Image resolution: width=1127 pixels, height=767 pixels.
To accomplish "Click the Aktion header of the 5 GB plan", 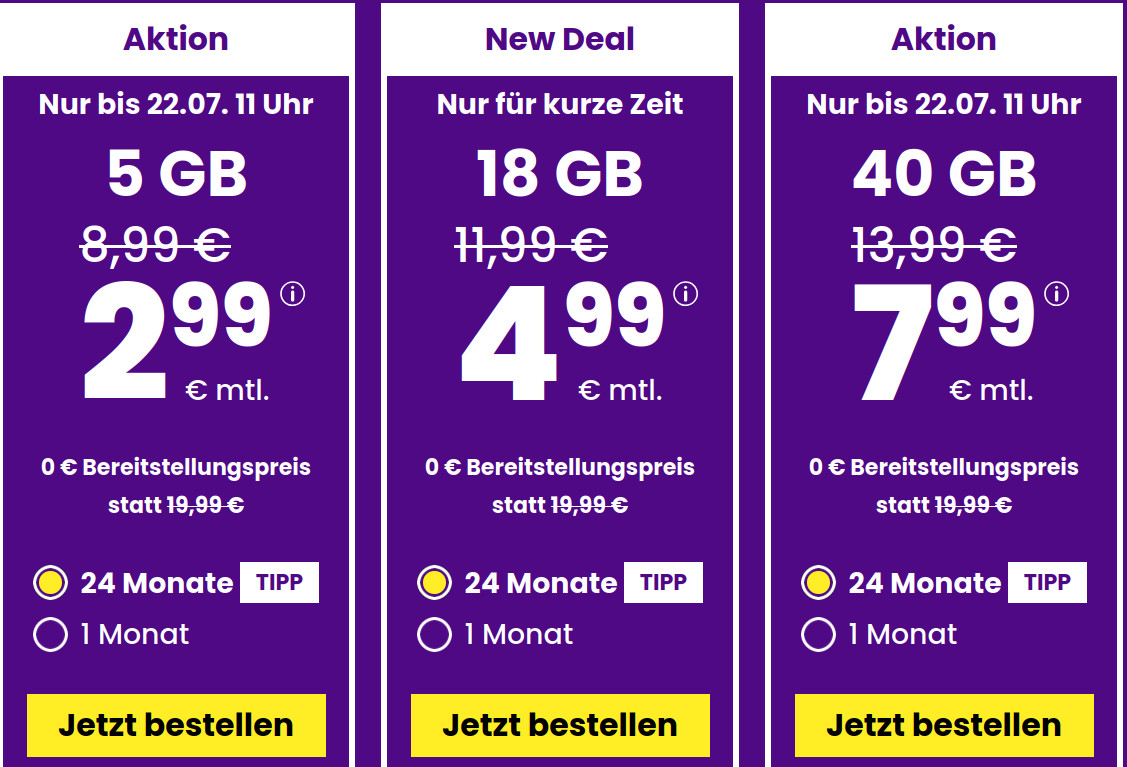I will click(177, 38).
